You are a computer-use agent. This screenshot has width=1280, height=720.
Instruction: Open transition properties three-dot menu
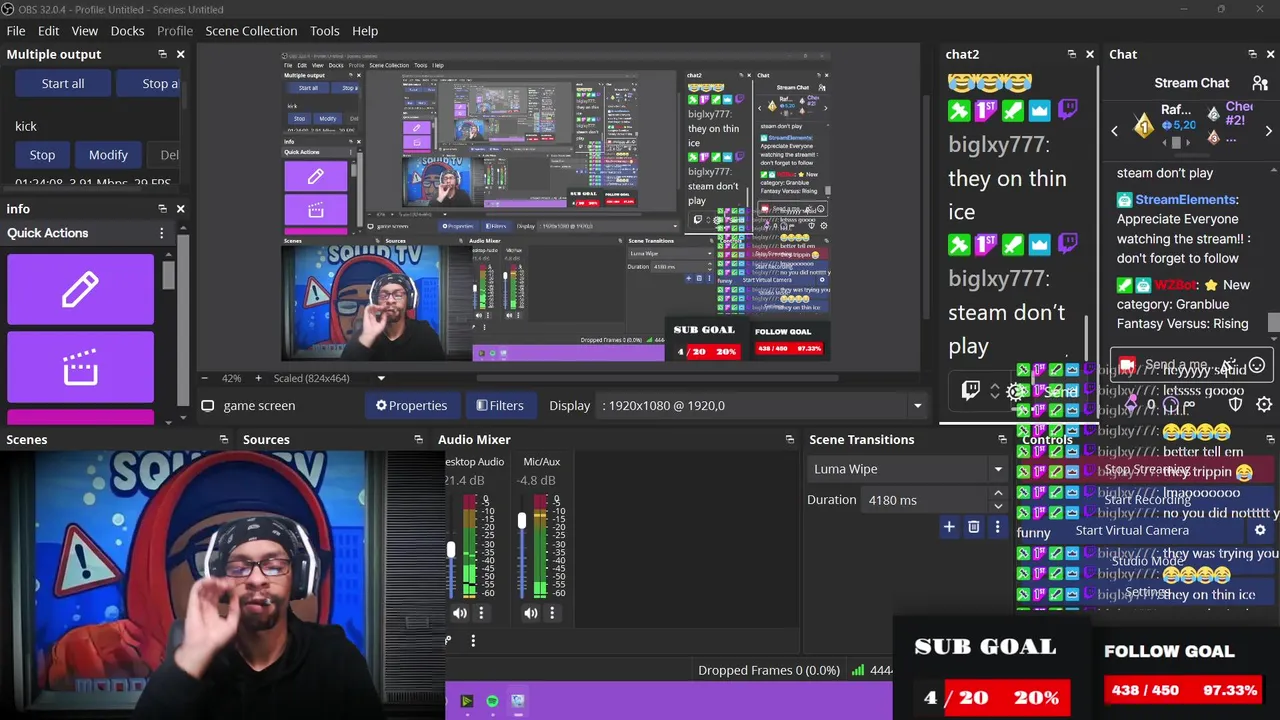pyautogui.click(x=996, y=527)
